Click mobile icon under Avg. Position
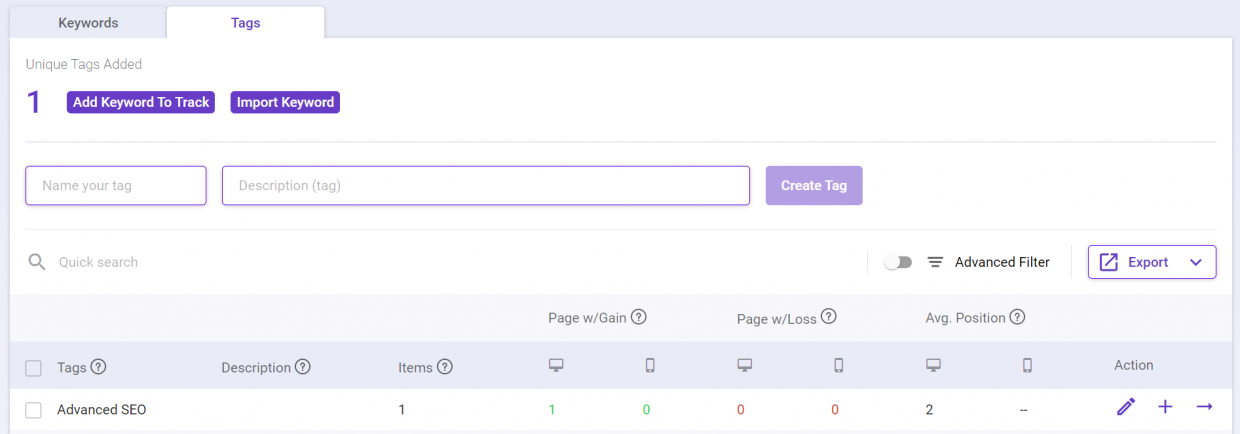Viewport: 1240px width, 434px height. 1027,366
